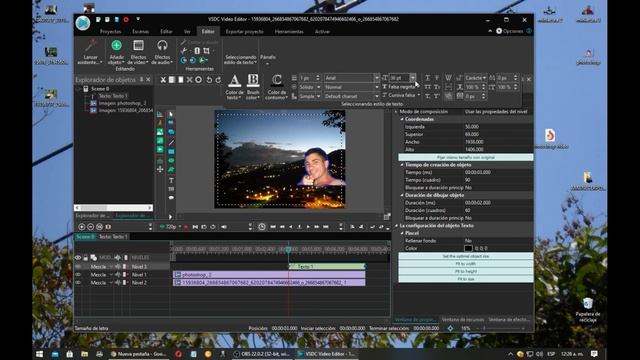Open the Exportar proyecto tab

[x=244, y=31]
